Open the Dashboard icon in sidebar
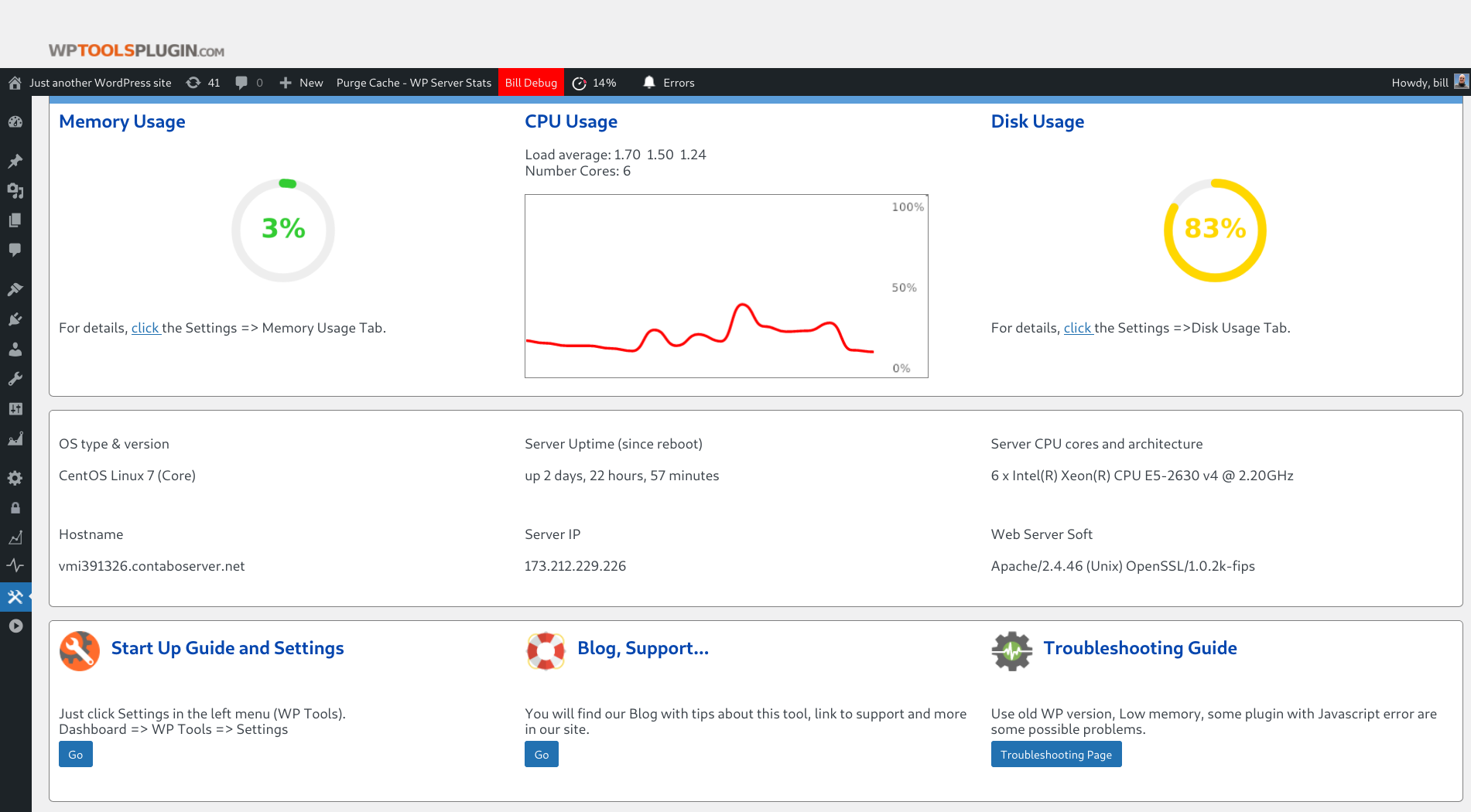Image resolution: width=1471 pixels, height=812 pixels. pyautogui.click(x=15, y=122)
